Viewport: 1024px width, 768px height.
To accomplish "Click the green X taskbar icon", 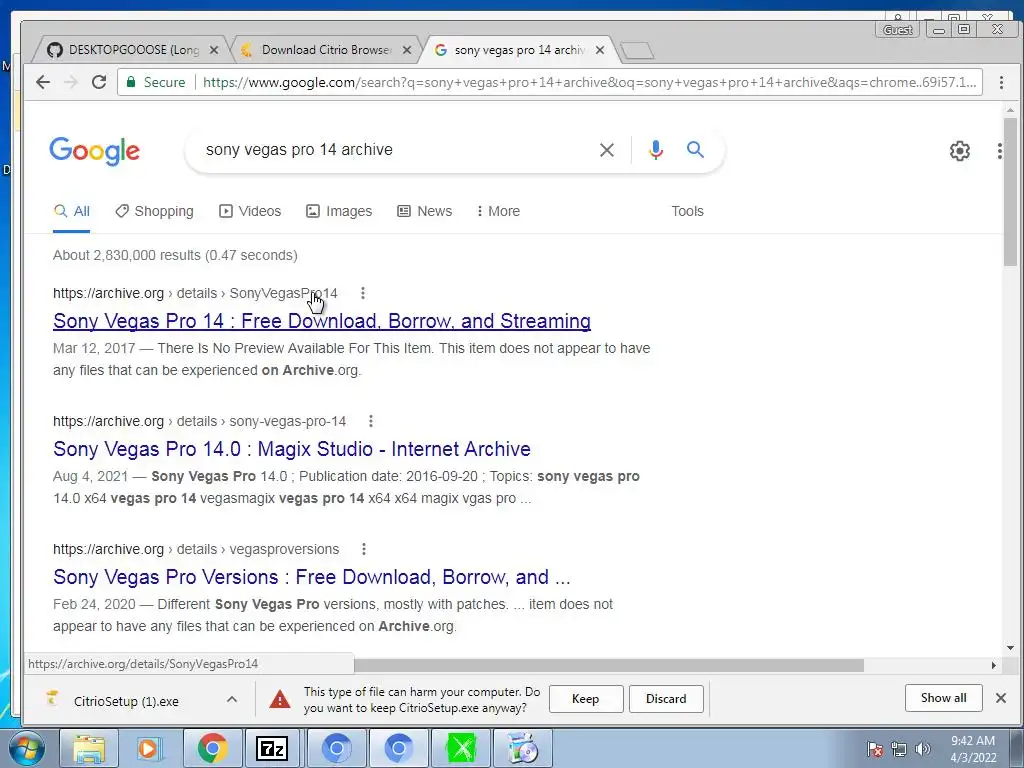I will click(461, 749).
